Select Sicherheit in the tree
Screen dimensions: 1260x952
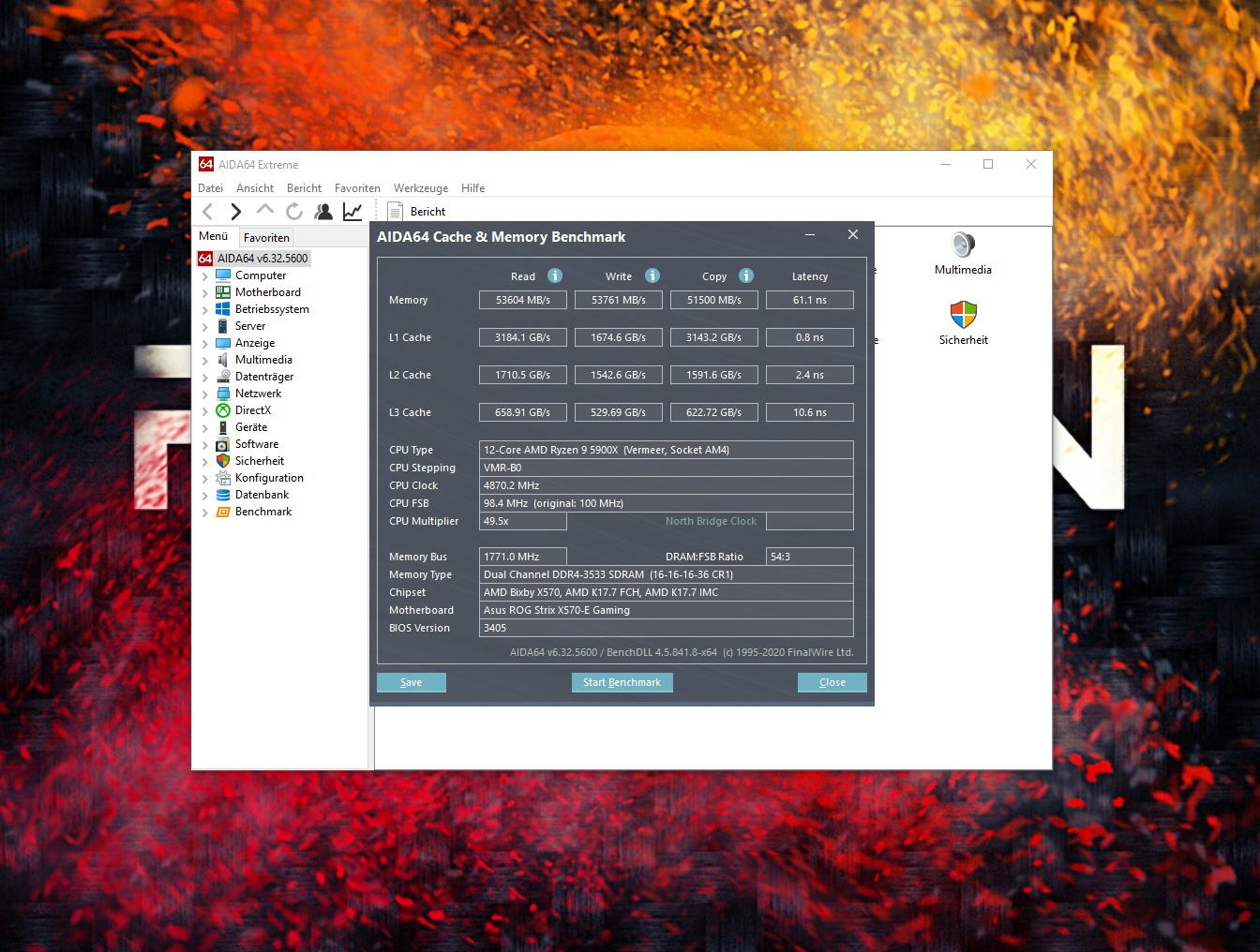click(x=260, y=461)
